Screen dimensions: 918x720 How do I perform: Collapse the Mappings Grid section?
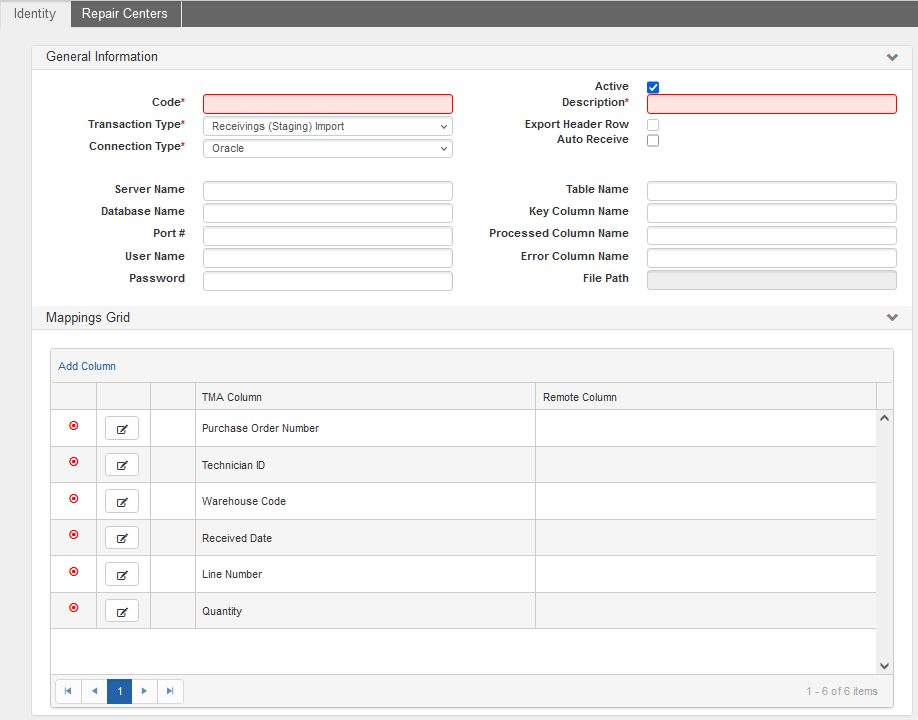tap(892, 318)
